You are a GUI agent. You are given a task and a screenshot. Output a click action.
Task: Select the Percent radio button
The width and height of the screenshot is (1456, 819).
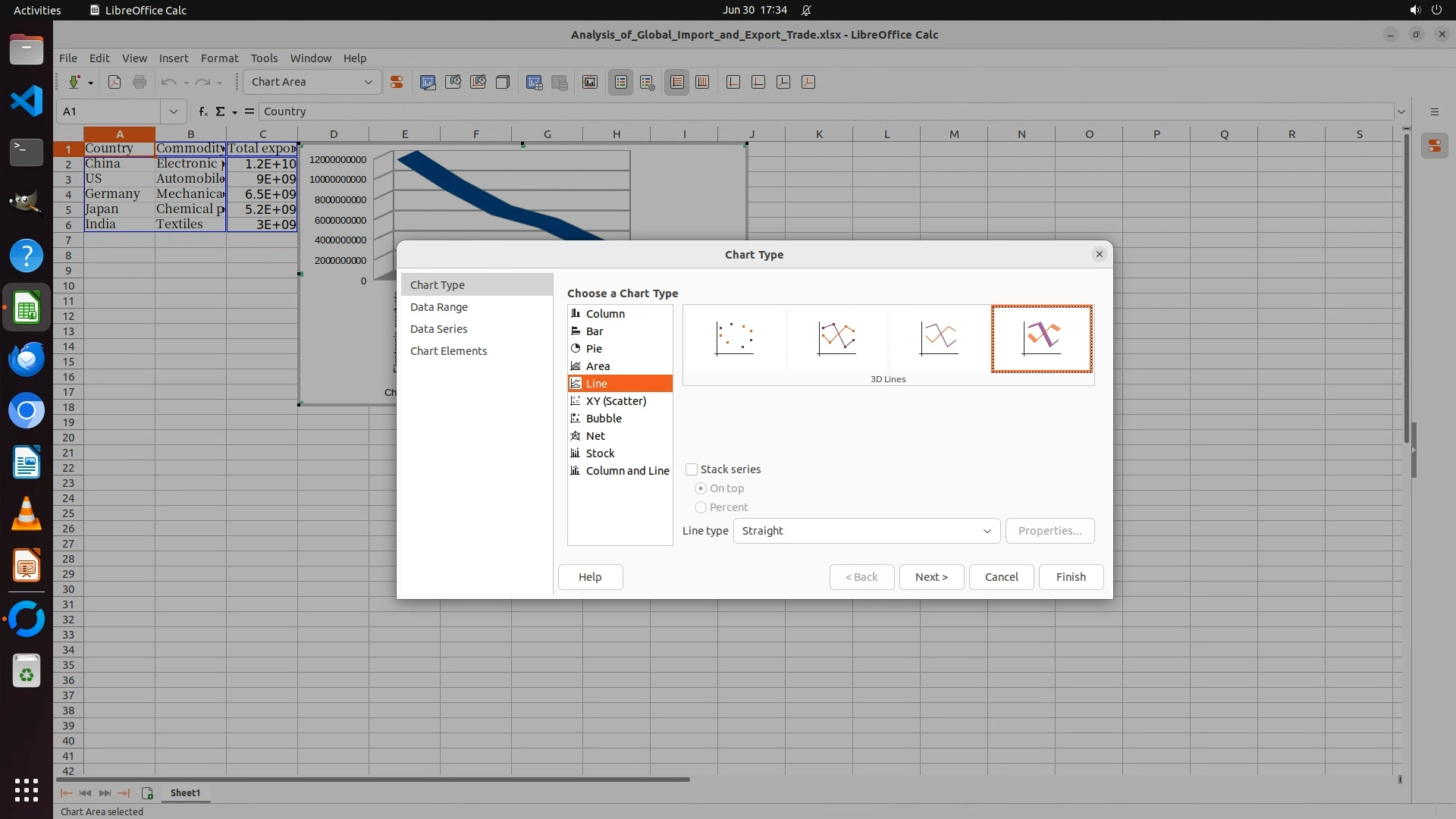pyautogui.click(x=701, y=507)
